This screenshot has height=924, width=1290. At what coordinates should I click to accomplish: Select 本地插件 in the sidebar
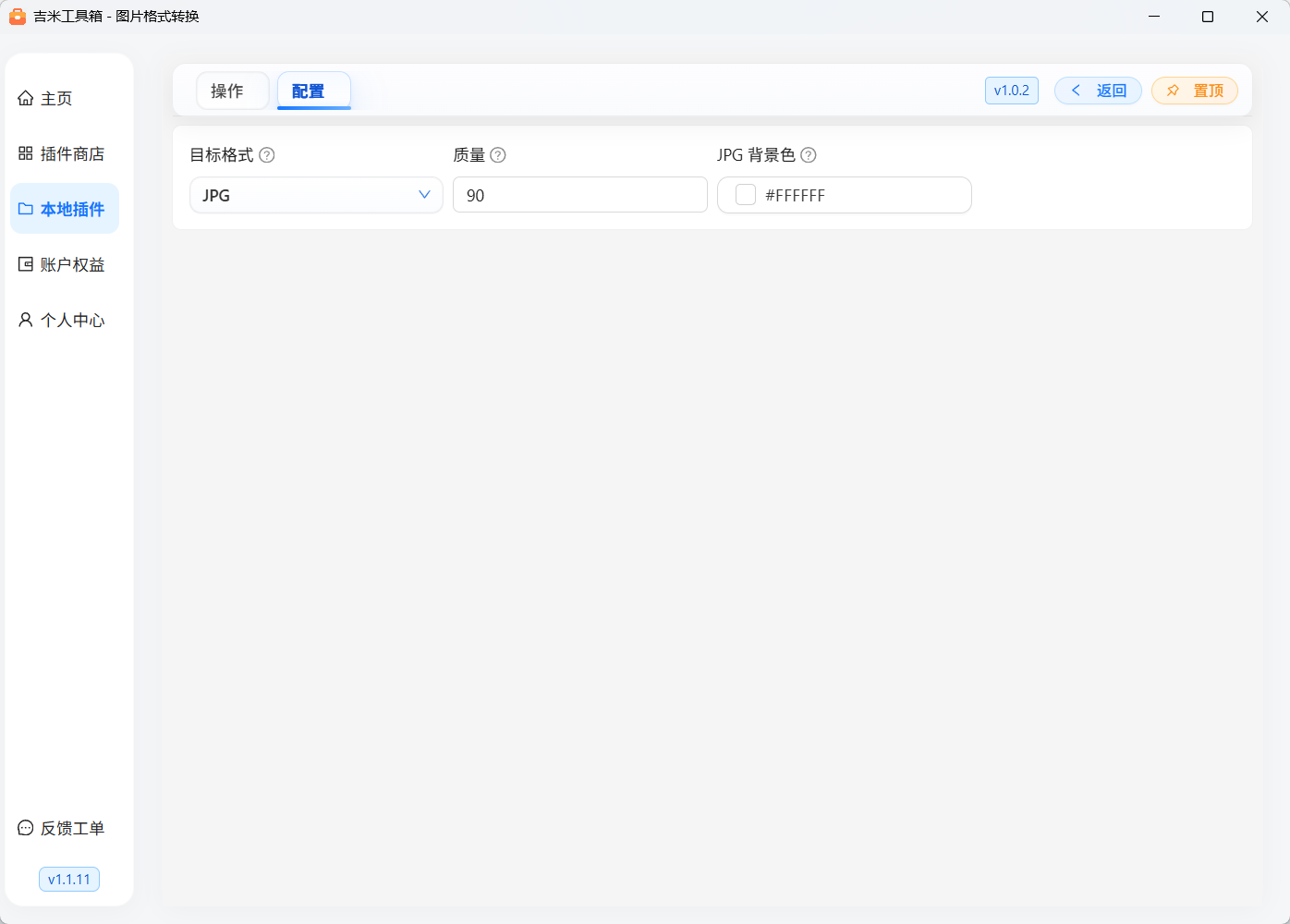tap(64, 209)
